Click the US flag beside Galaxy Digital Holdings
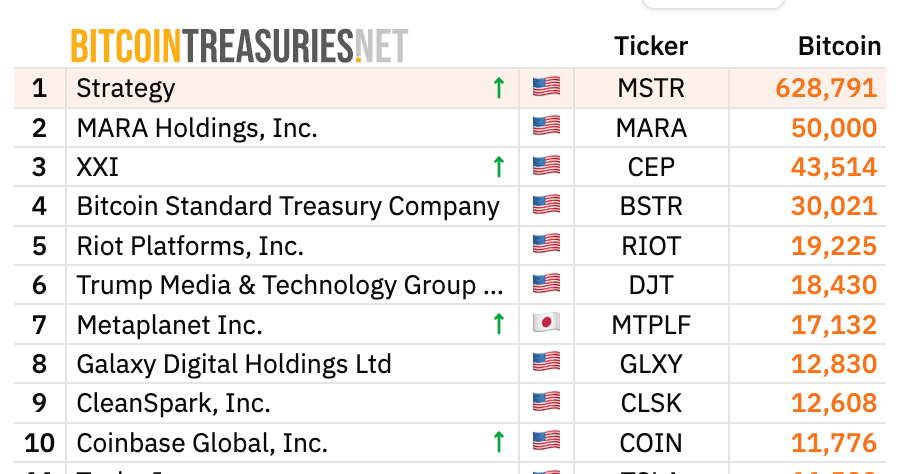The width and height of the screenshot is (910, 474). 546,362
